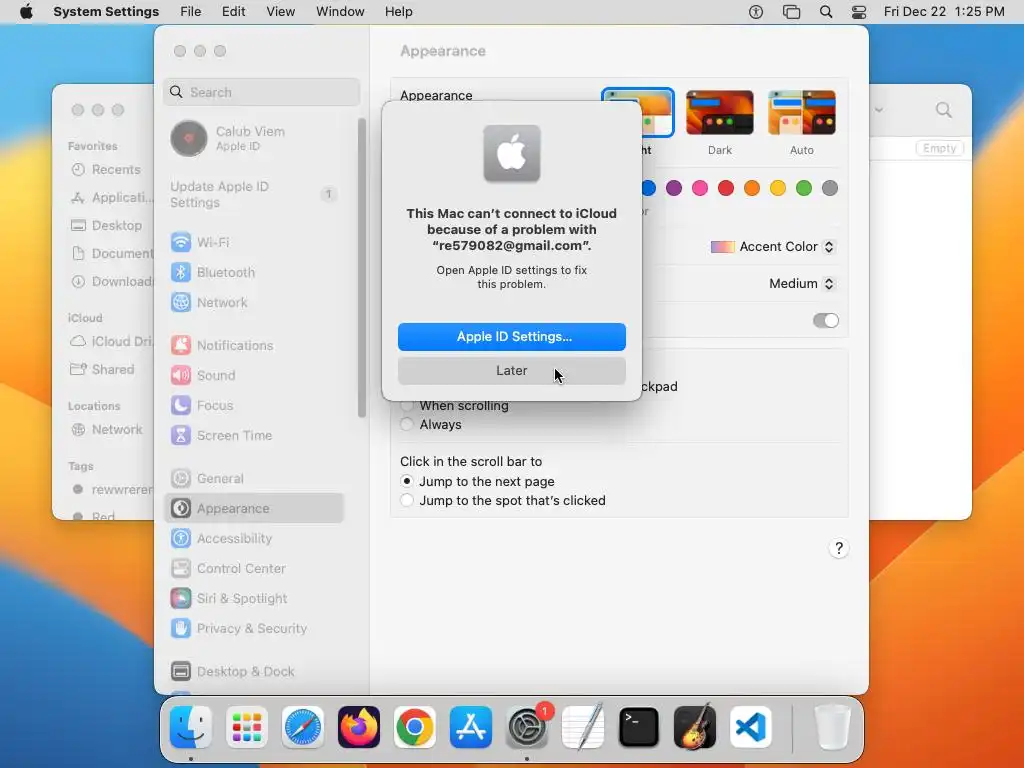Image resolution: width=1024 pixels, height=768 pixels.
Task: Toggle the wallpaper tinting switch
Action: tap(825, 320)
